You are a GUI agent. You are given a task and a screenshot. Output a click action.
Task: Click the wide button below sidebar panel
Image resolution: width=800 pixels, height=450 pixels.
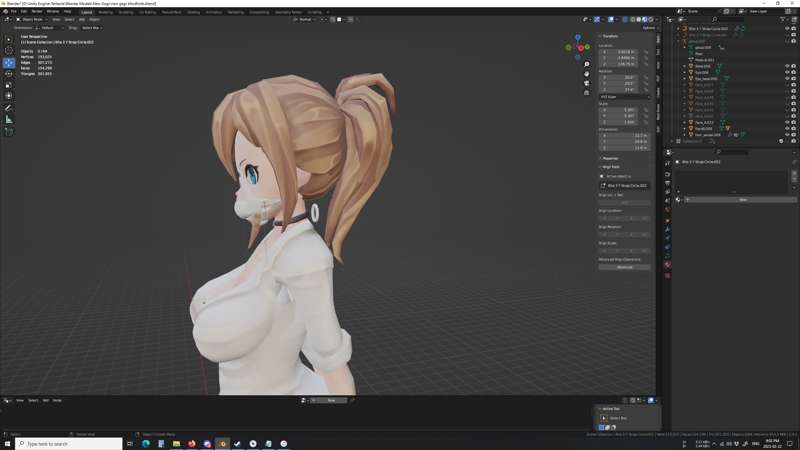(x=624, y=267)
